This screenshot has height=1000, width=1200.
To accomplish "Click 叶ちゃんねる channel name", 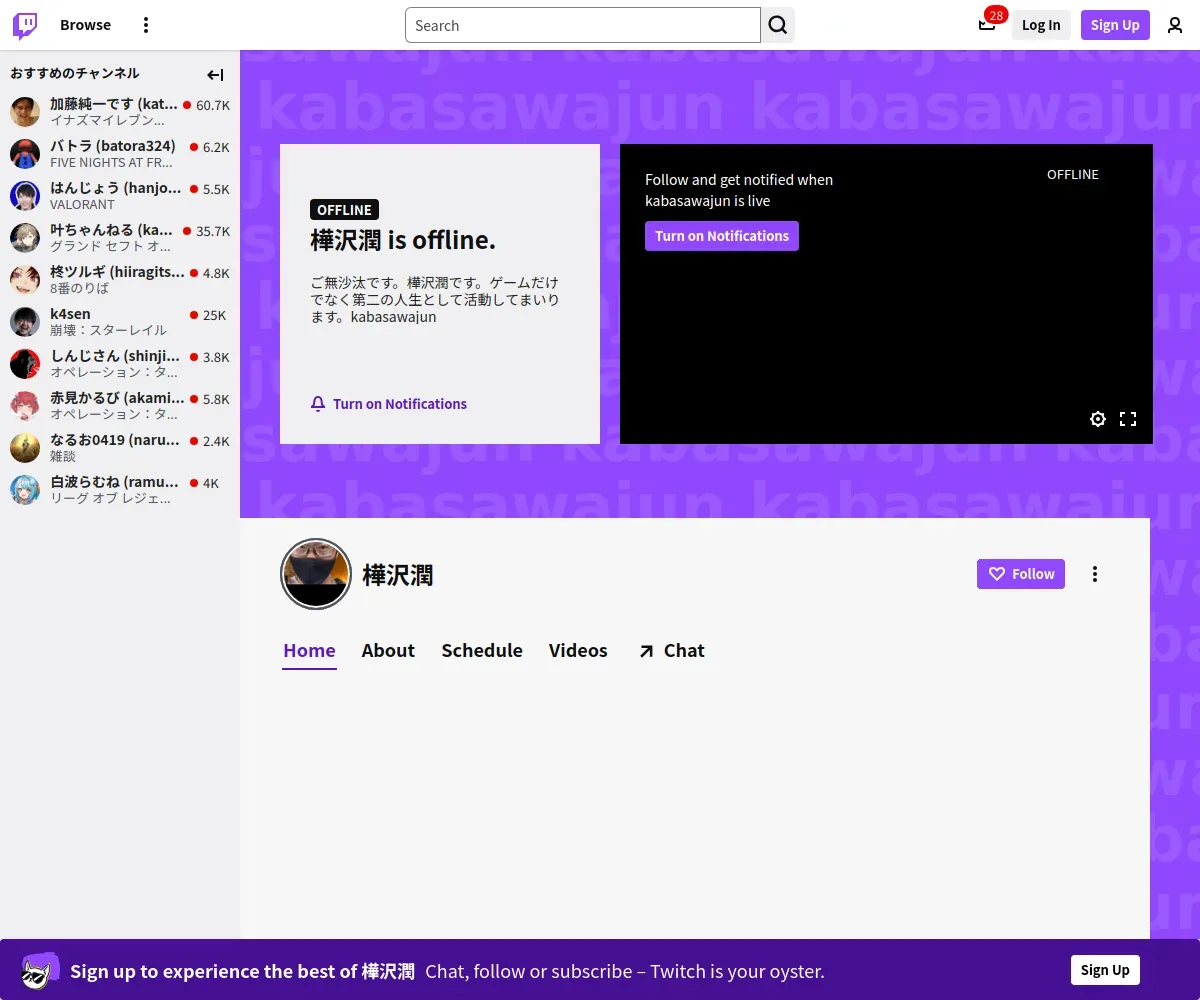I will (x=112, y=230).
